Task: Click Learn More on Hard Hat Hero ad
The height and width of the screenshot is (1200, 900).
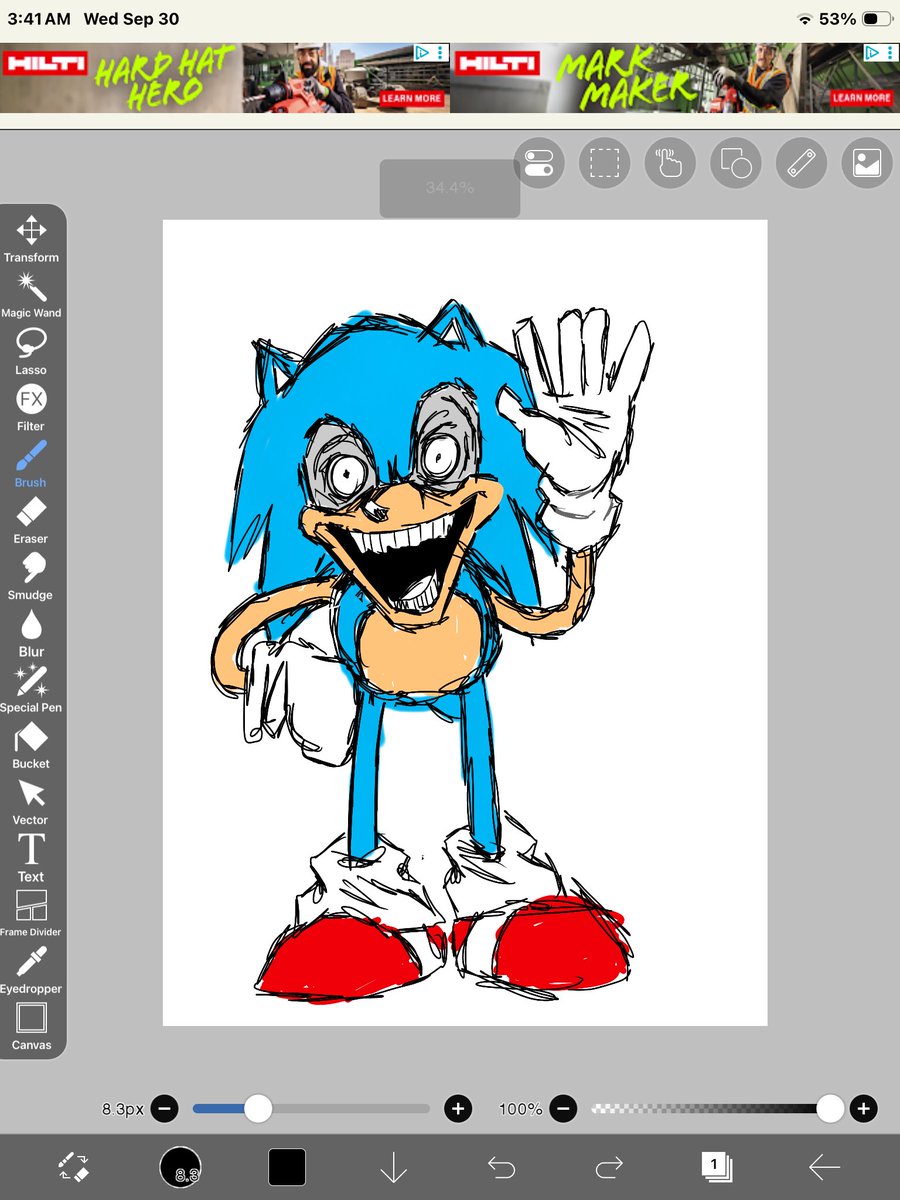Action: point(411,99)
